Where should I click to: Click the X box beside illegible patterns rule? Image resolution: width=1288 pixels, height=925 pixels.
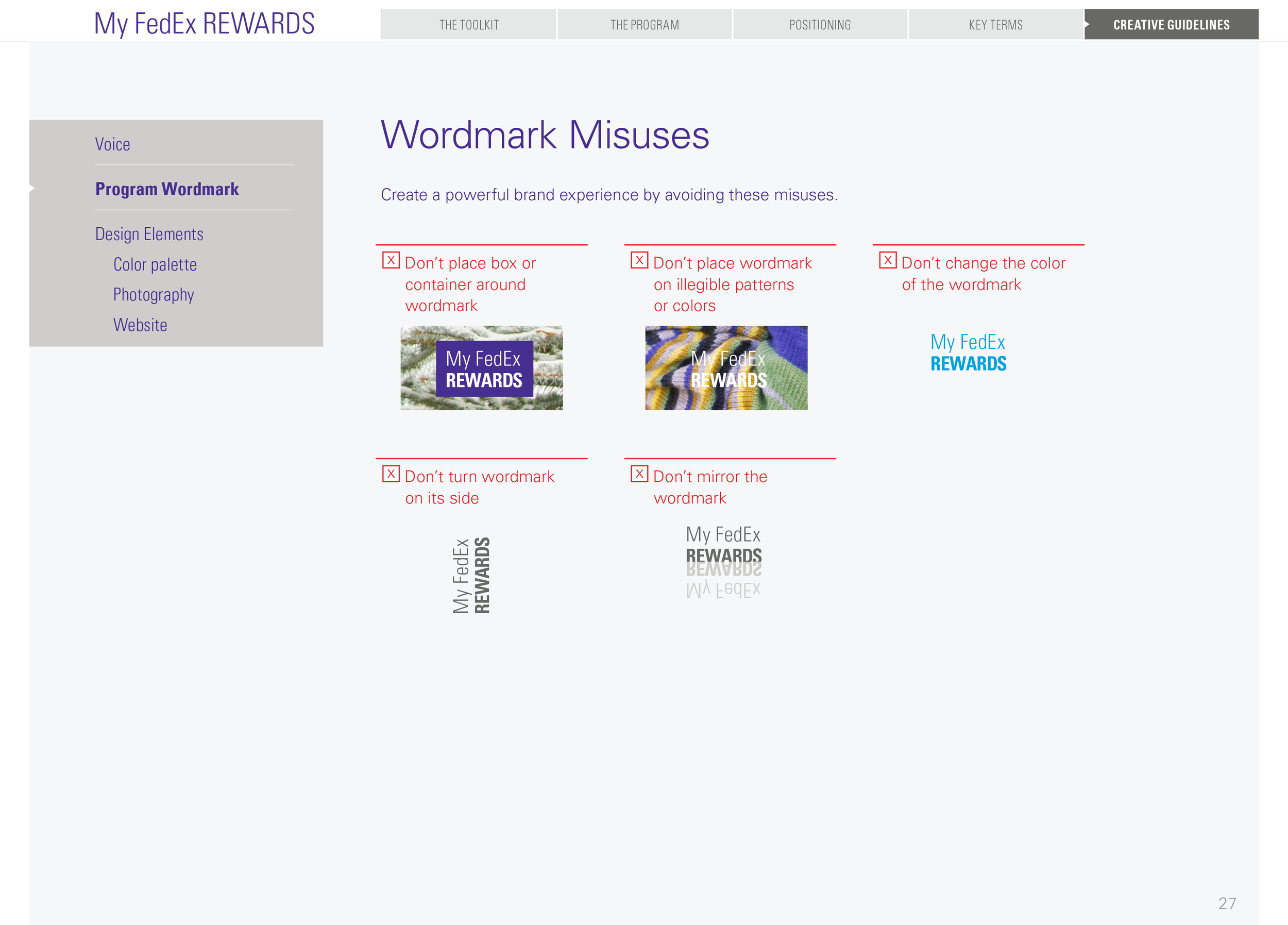coord(639,260)
